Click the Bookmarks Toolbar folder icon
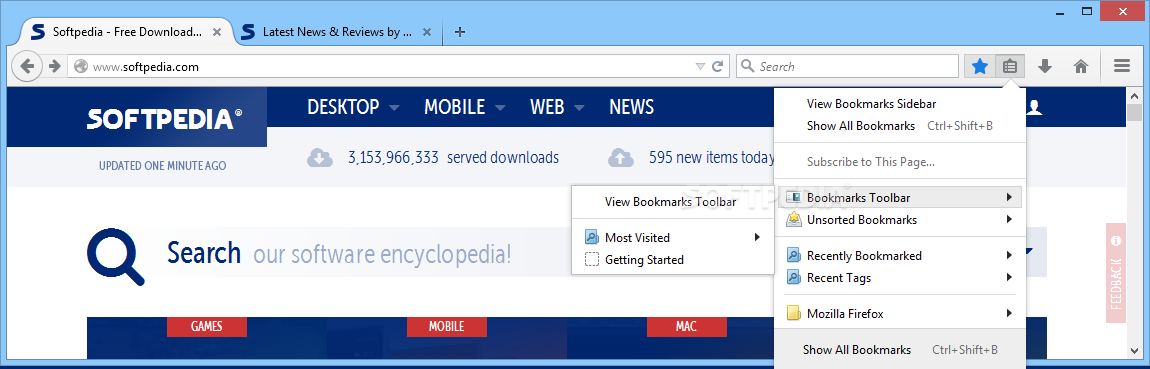The width and height of the screenshot is (1150, 369). coord(794,197)
